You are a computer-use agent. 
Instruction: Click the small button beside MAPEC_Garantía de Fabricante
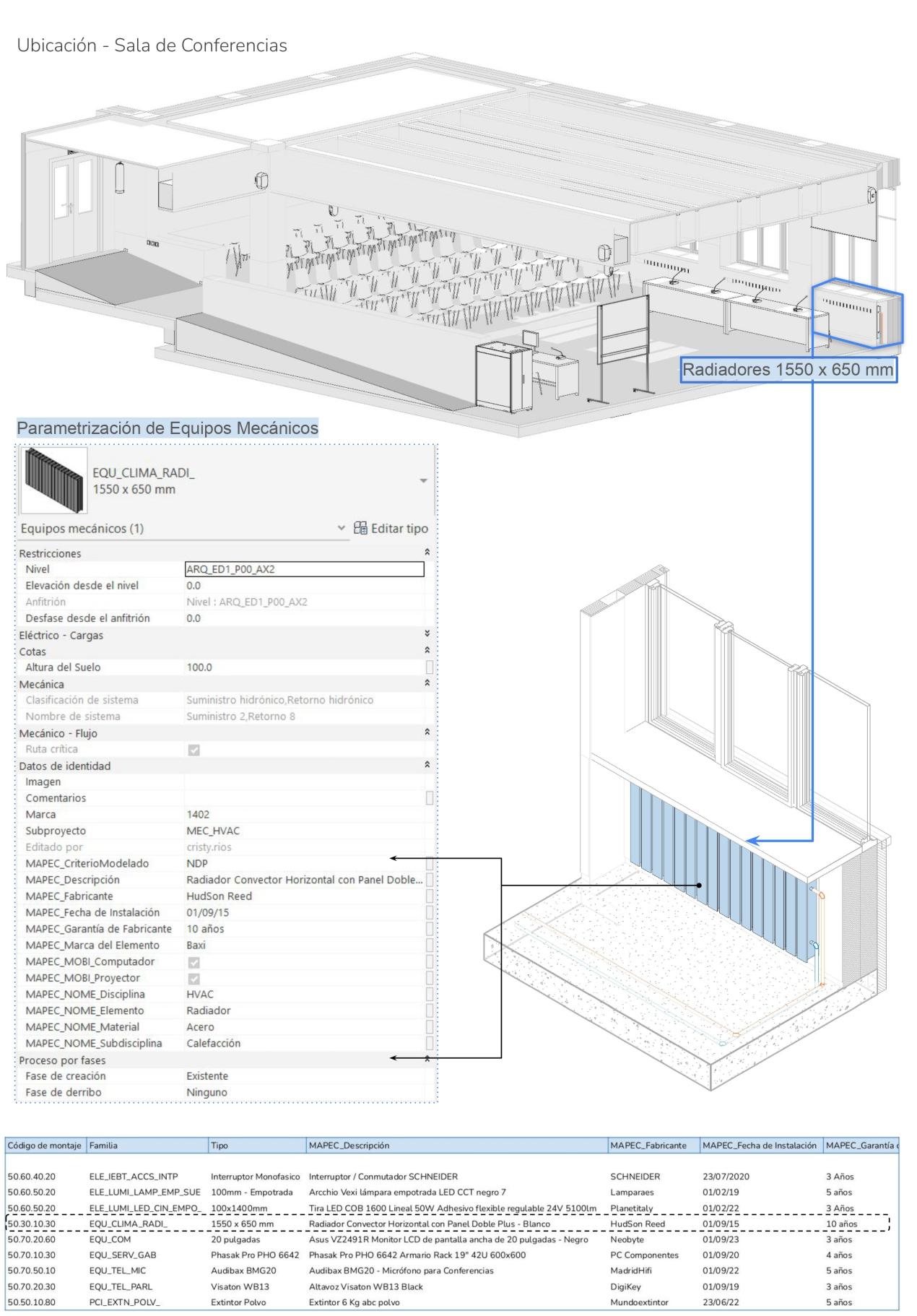tap(430, 929)
